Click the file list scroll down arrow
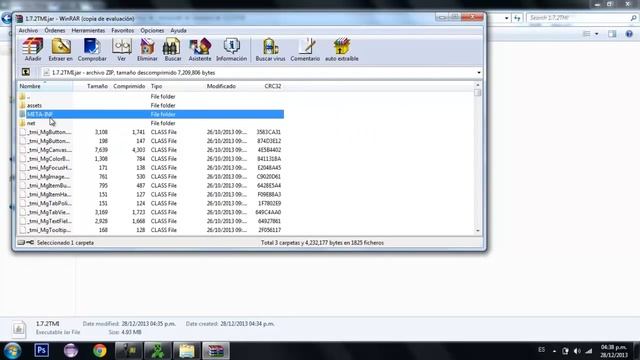This screenshot has width=640, height=360. (478, 231)
